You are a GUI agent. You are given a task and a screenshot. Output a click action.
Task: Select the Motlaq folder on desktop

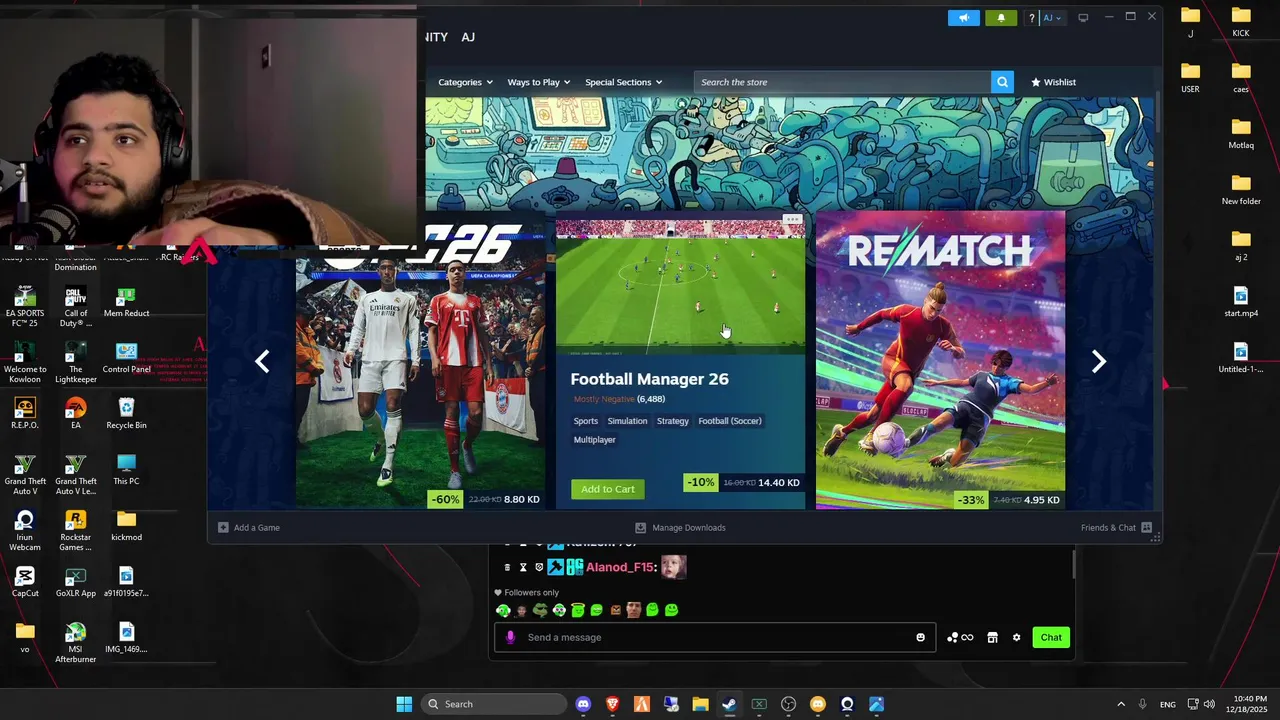pyautogui.click(x=1241, y=133)
